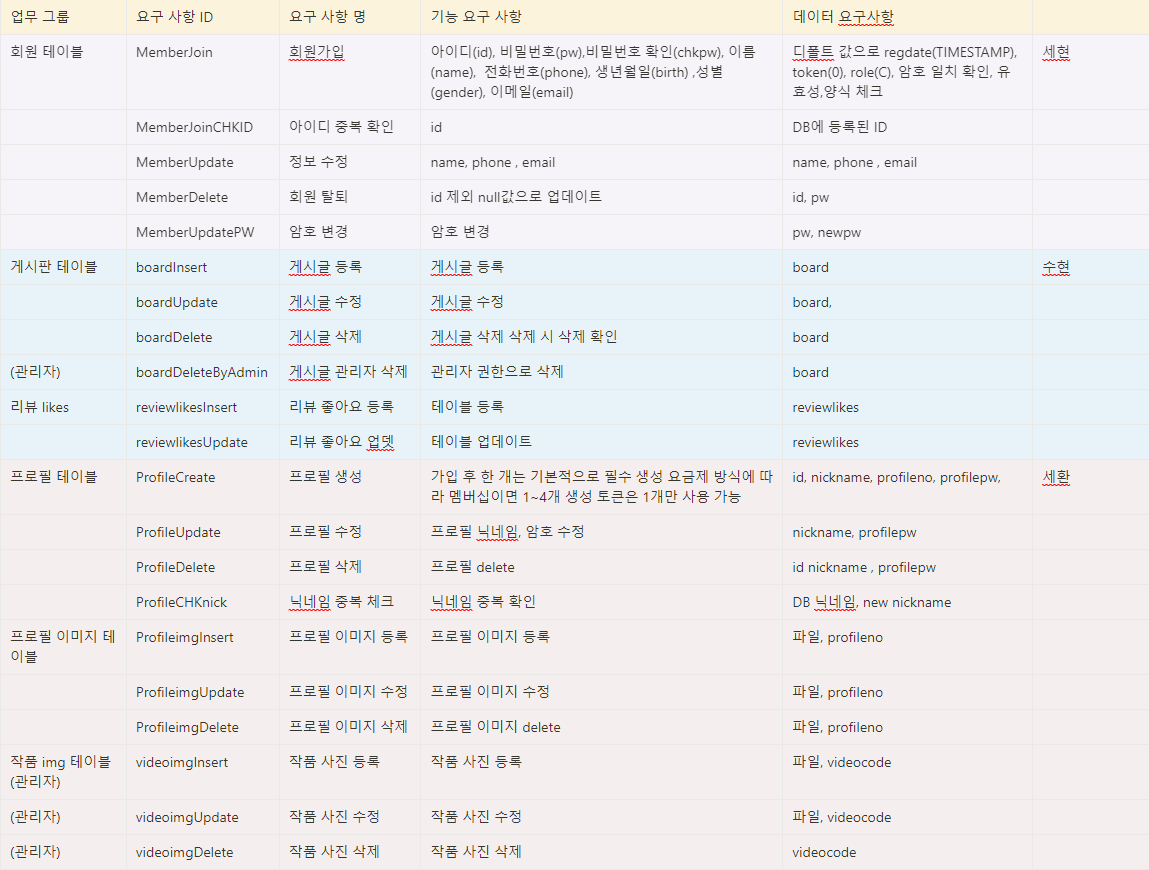Select the reviewlikesUpdate cell
Screen dimensions: 1149x870
tap(202, 442)
